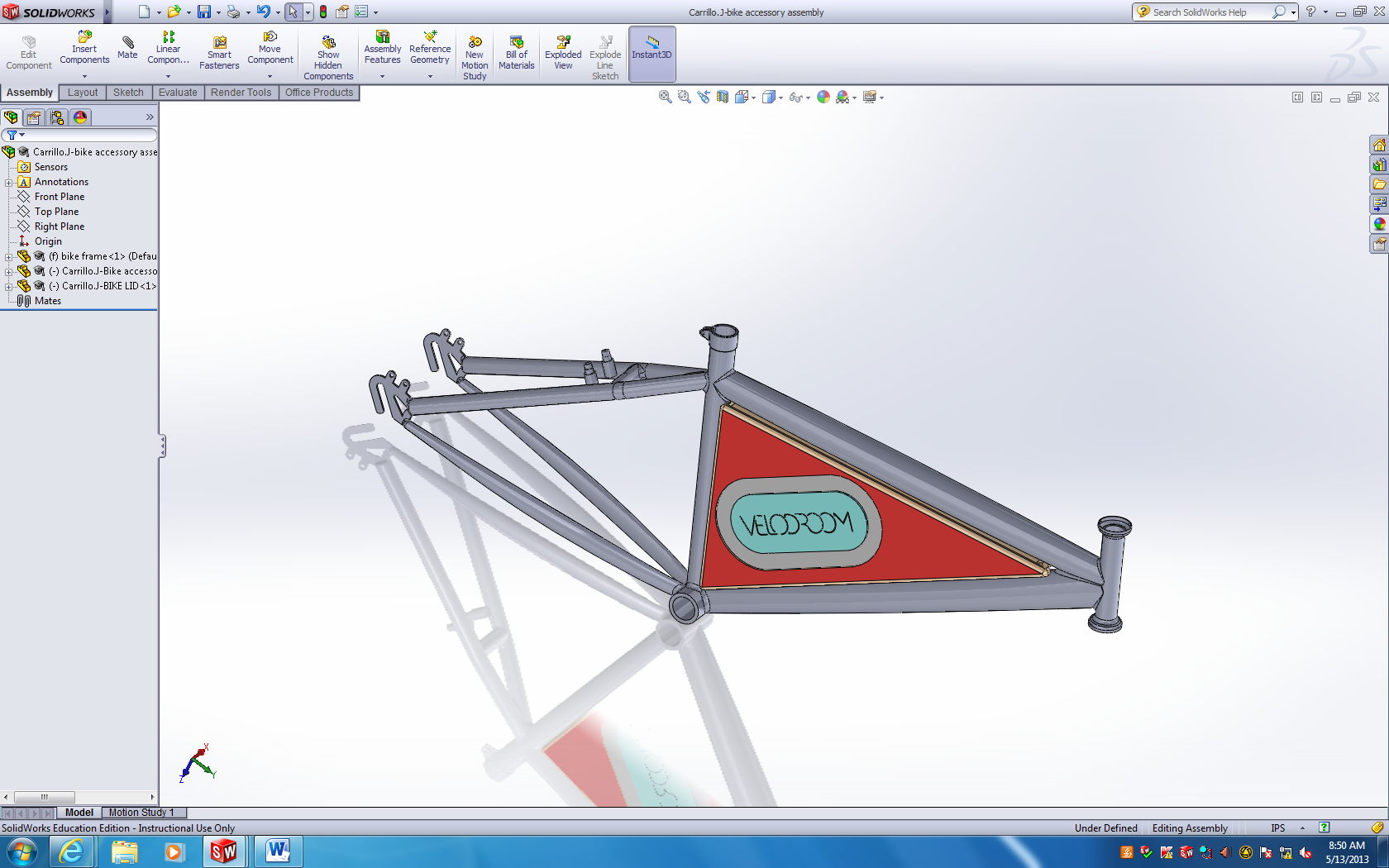Viewport: 1389px width, 868px height.
Task: Open the Motion Study 1 tab
Action: pyautogui.click(x=141, y=813)
